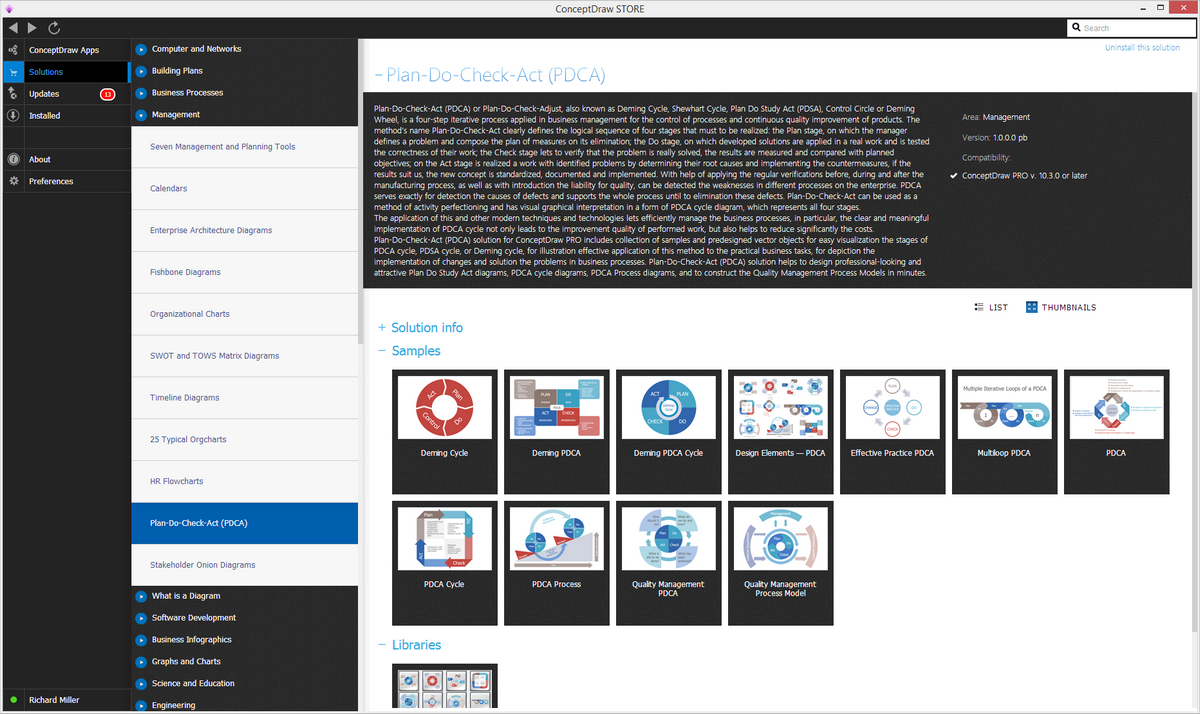The height and width of the screenshot is (714, 1200).
Task: Open Quality Management Process Model sample
Action: click(x=780, y=563)
